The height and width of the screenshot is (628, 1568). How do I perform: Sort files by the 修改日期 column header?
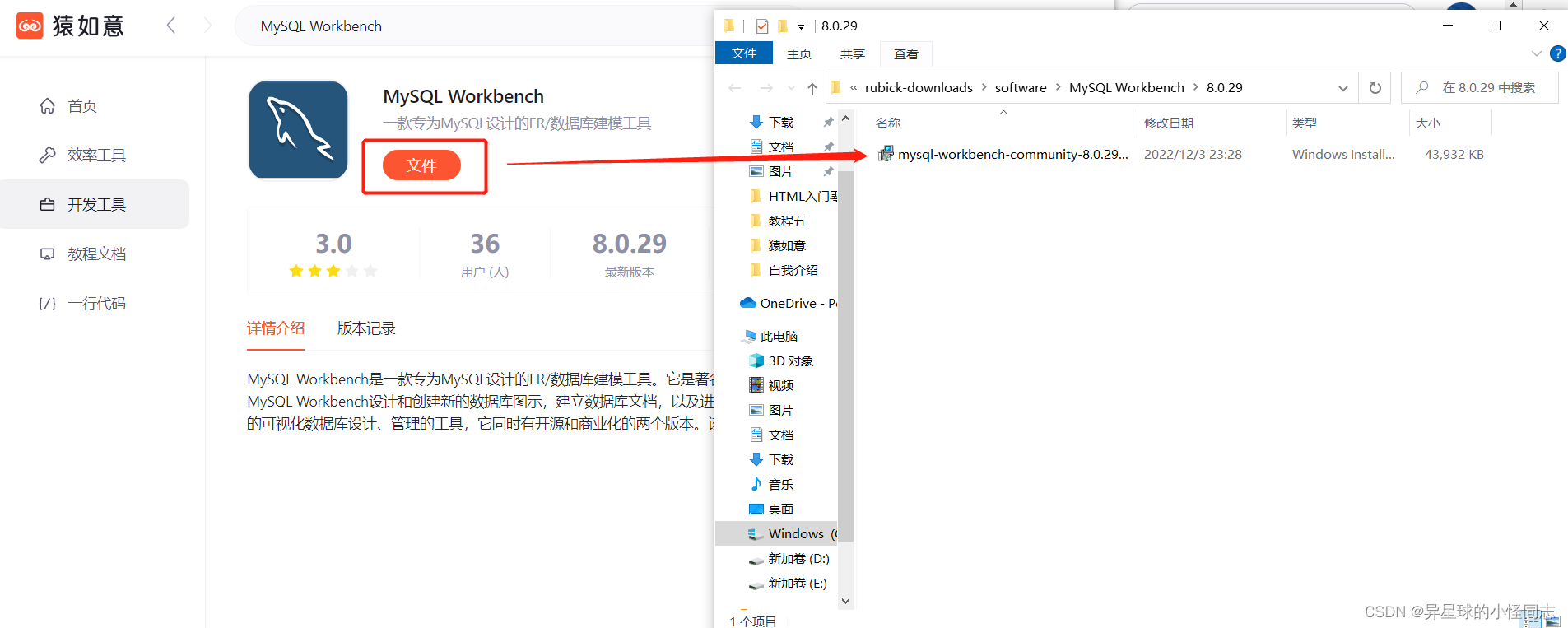1169,123
